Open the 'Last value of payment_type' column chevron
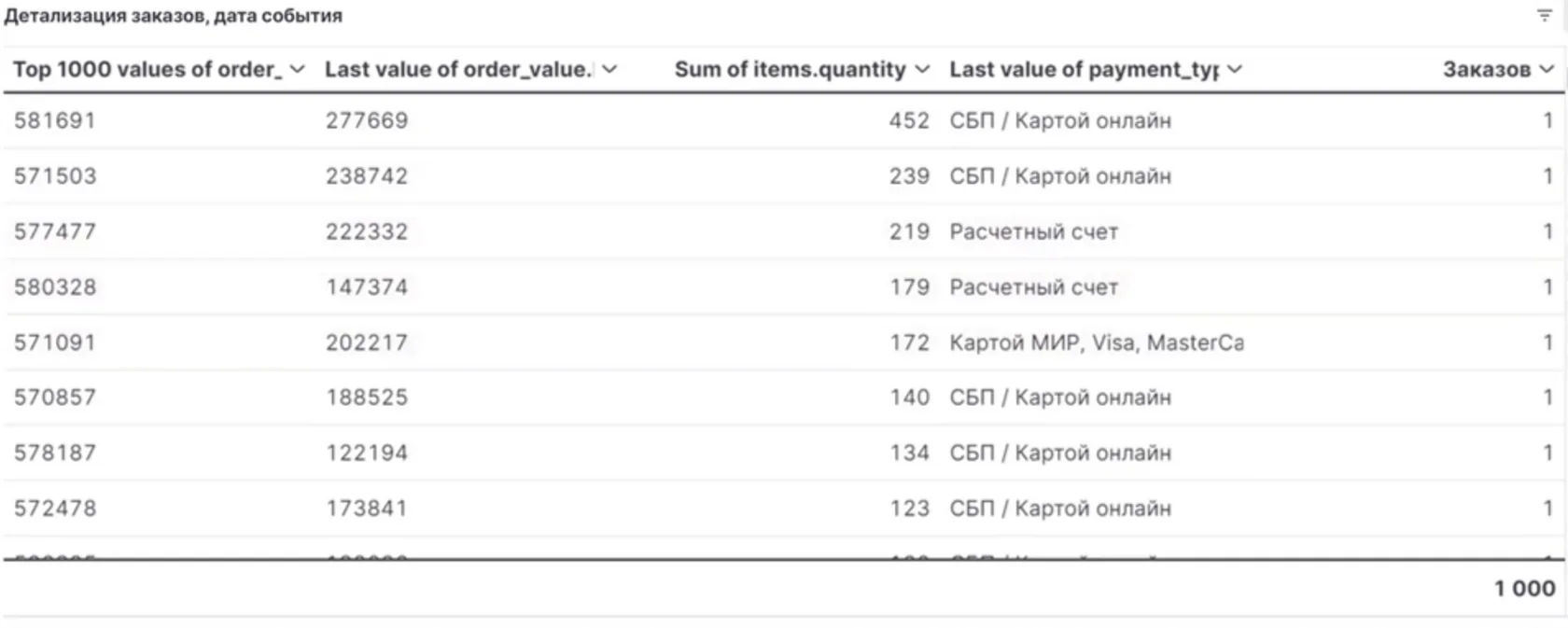 click(x=1235, y=70)
